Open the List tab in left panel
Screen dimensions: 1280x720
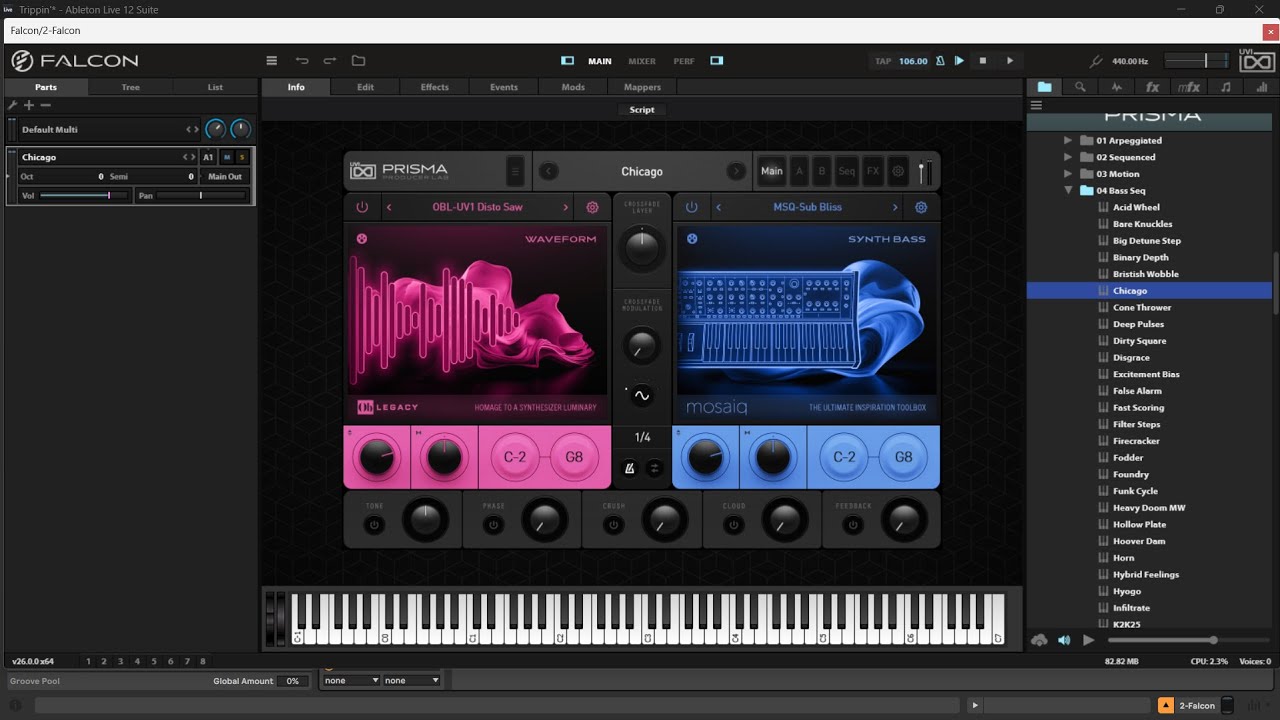coord(215,87)
